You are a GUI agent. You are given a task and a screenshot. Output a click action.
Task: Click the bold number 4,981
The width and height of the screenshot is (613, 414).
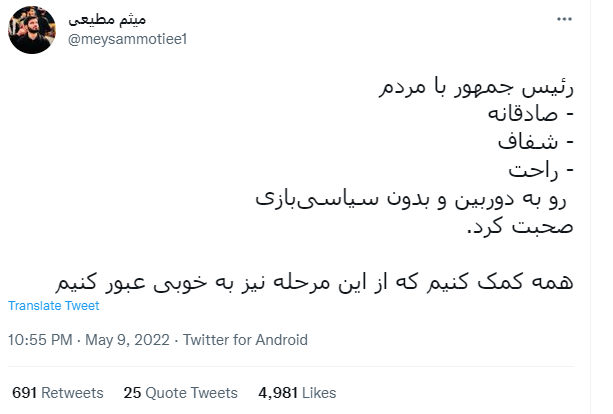coord(277,392)
